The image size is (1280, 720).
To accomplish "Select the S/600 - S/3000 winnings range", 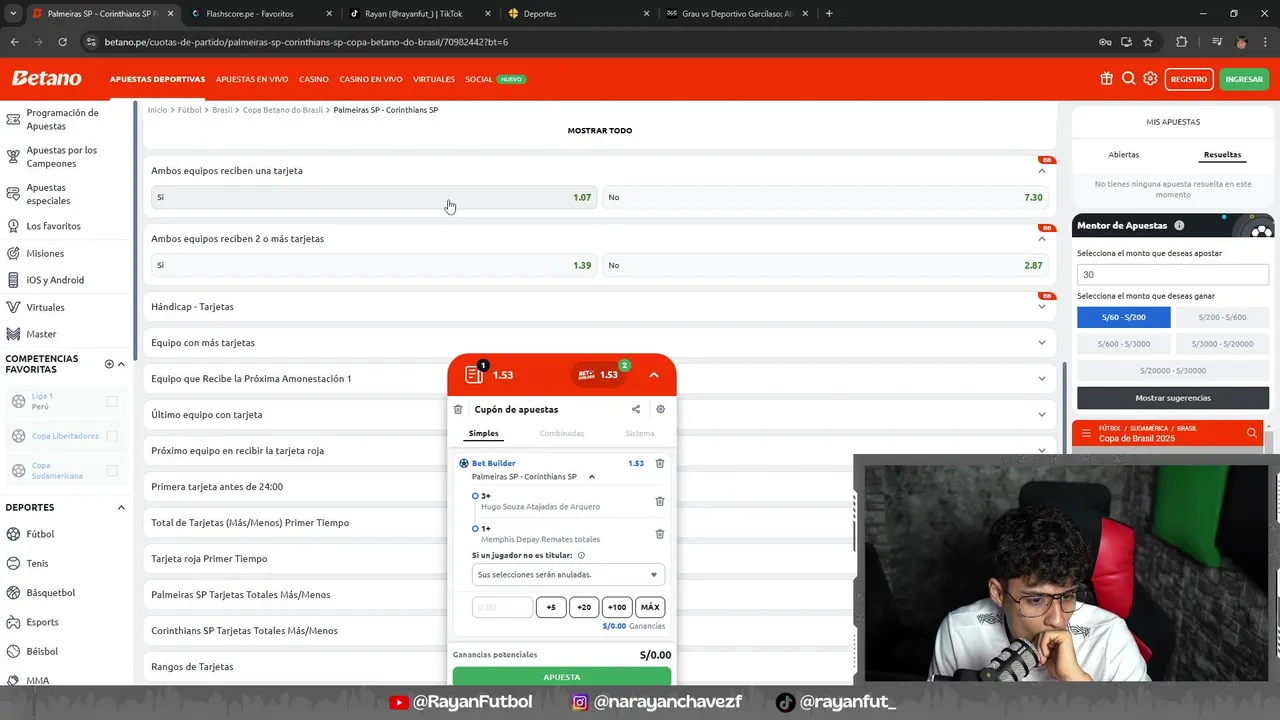I will tap(1123, 344).
